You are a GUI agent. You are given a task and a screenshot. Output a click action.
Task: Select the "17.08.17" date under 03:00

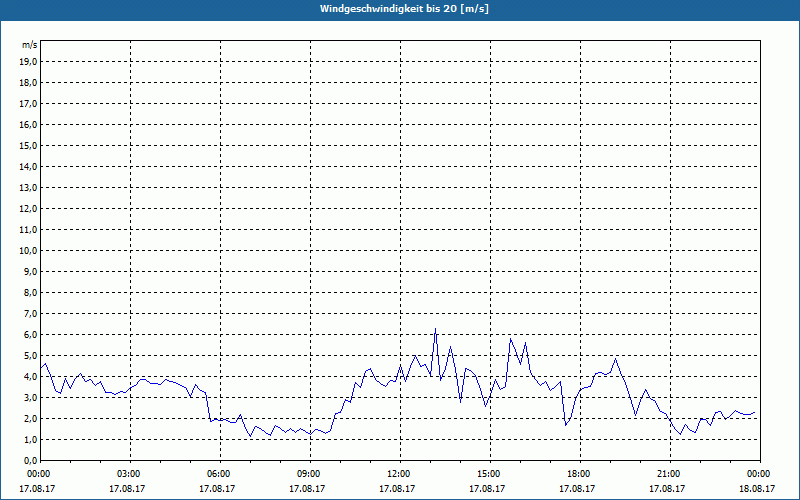pos(127,488)
